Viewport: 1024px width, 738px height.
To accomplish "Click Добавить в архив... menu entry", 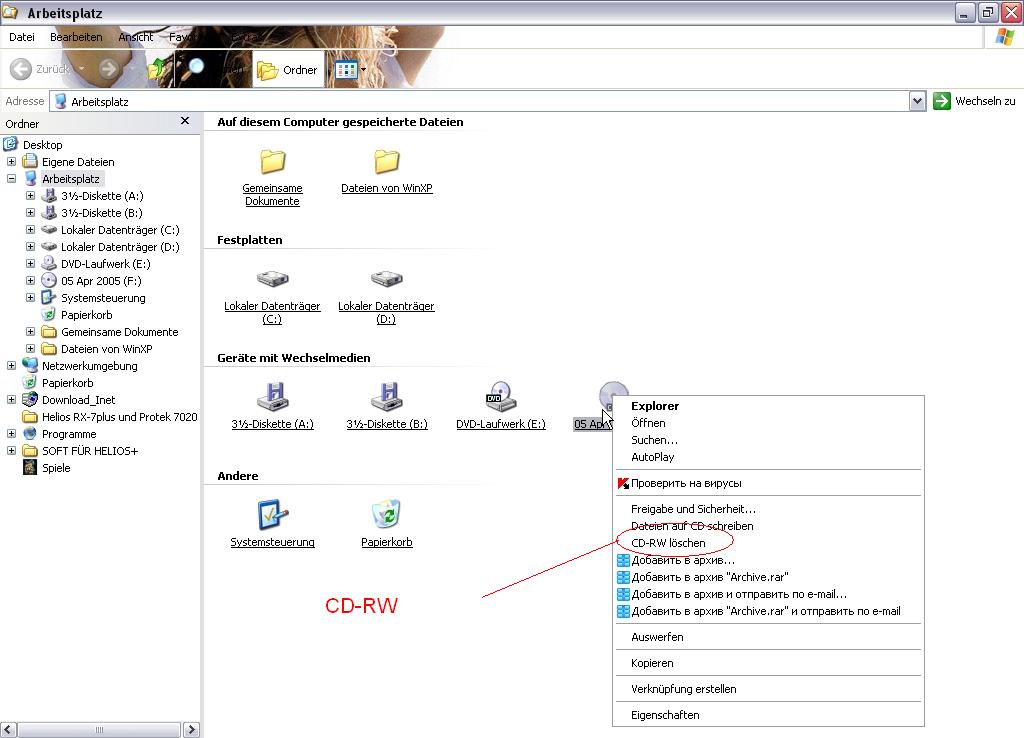I will 768,560.
